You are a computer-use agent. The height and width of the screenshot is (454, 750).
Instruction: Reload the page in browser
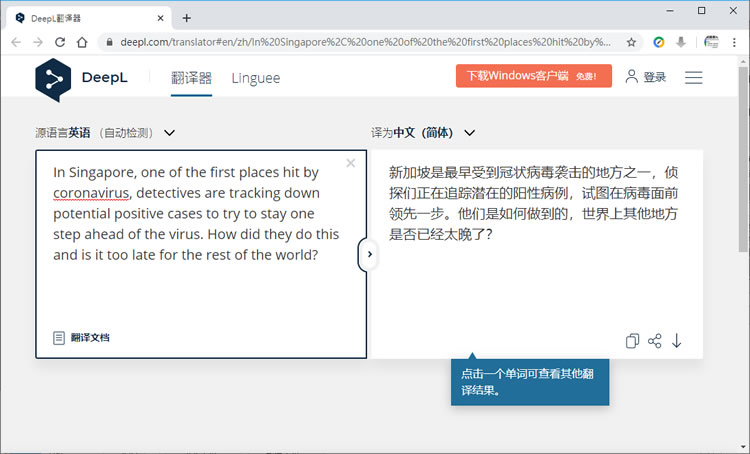tap(60, 42)
